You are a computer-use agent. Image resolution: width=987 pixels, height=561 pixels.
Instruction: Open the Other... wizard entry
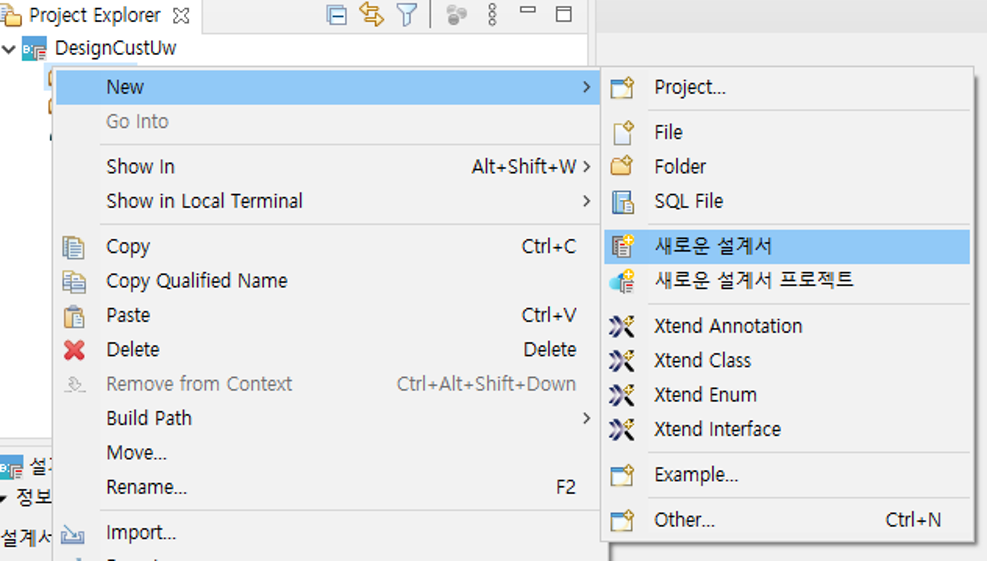click(x=684, y=520)
